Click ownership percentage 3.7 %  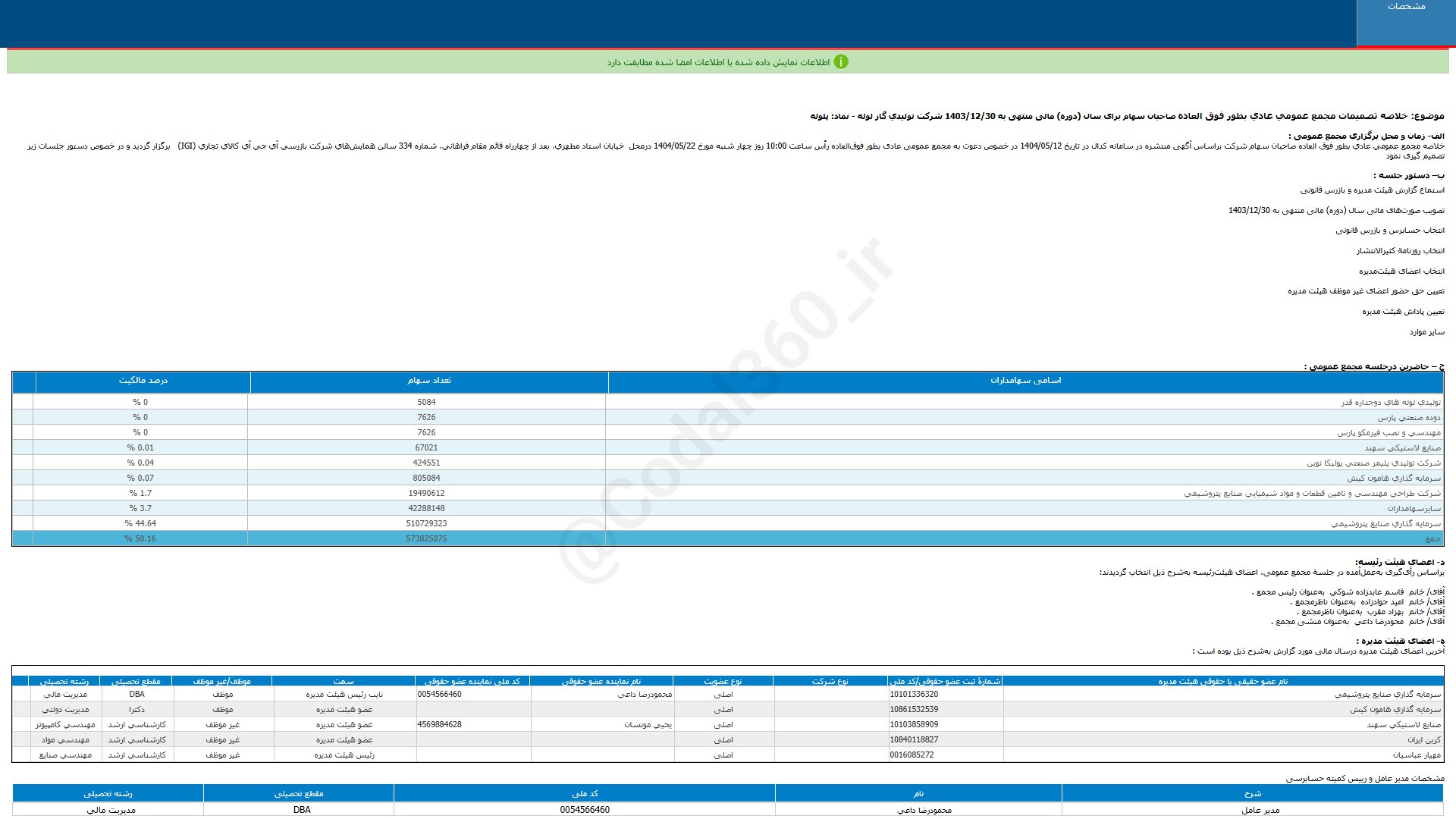140,509
